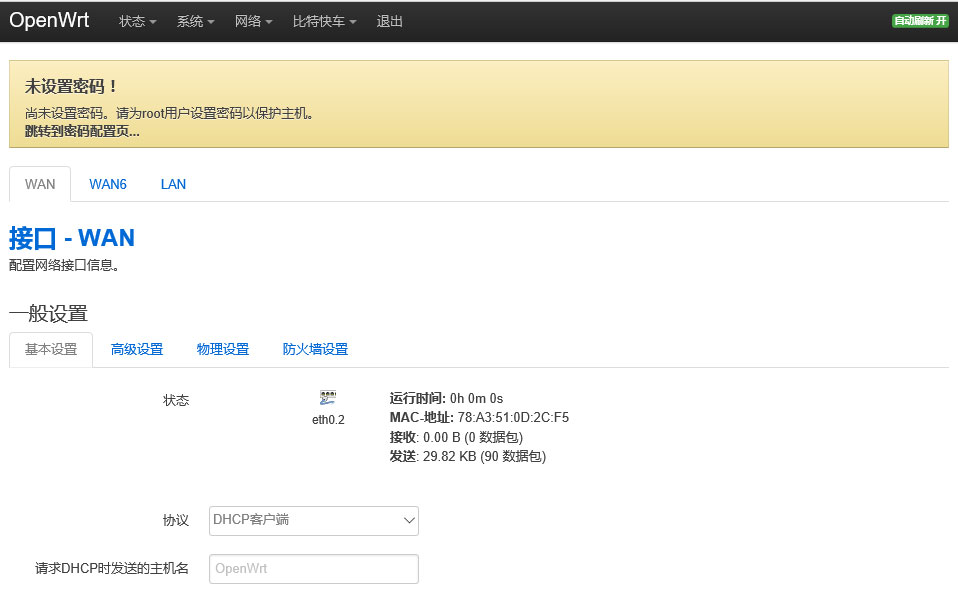Click the 接口 - WAN heading

point(71,238)
